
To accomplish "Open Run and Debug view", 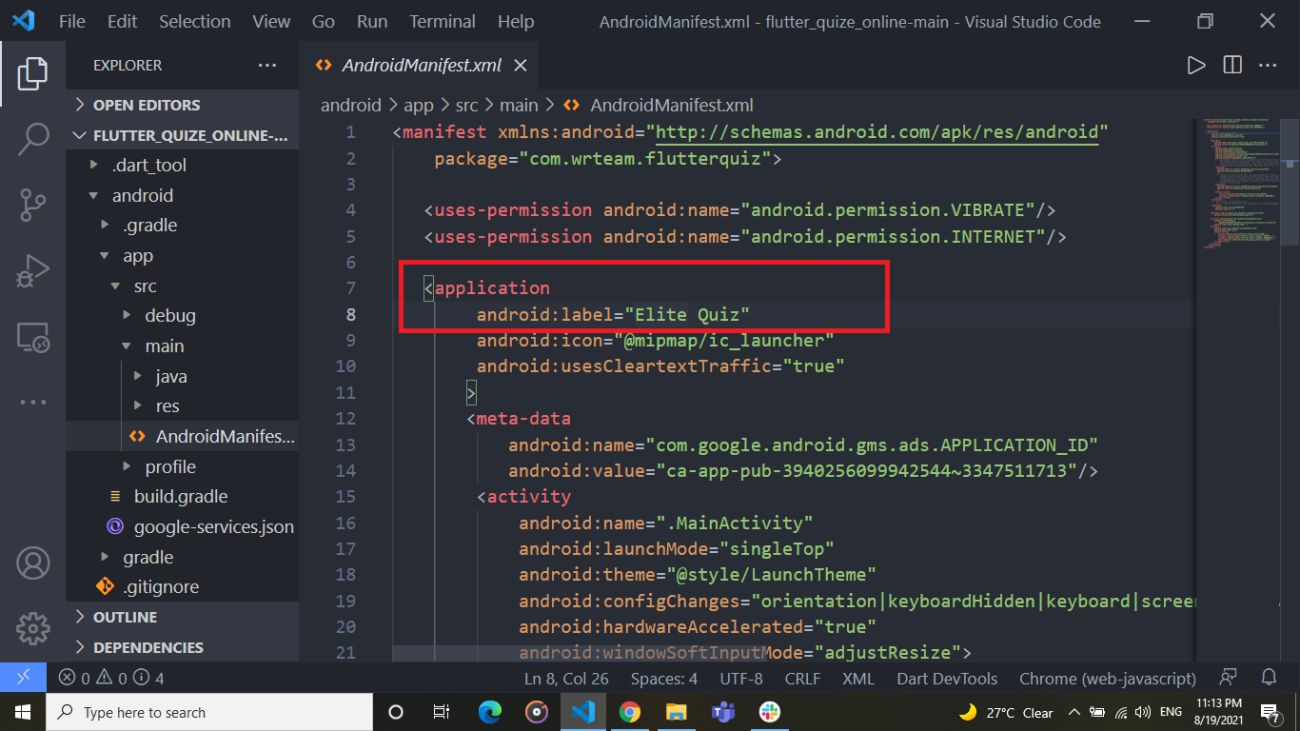I will click(33, 271).
